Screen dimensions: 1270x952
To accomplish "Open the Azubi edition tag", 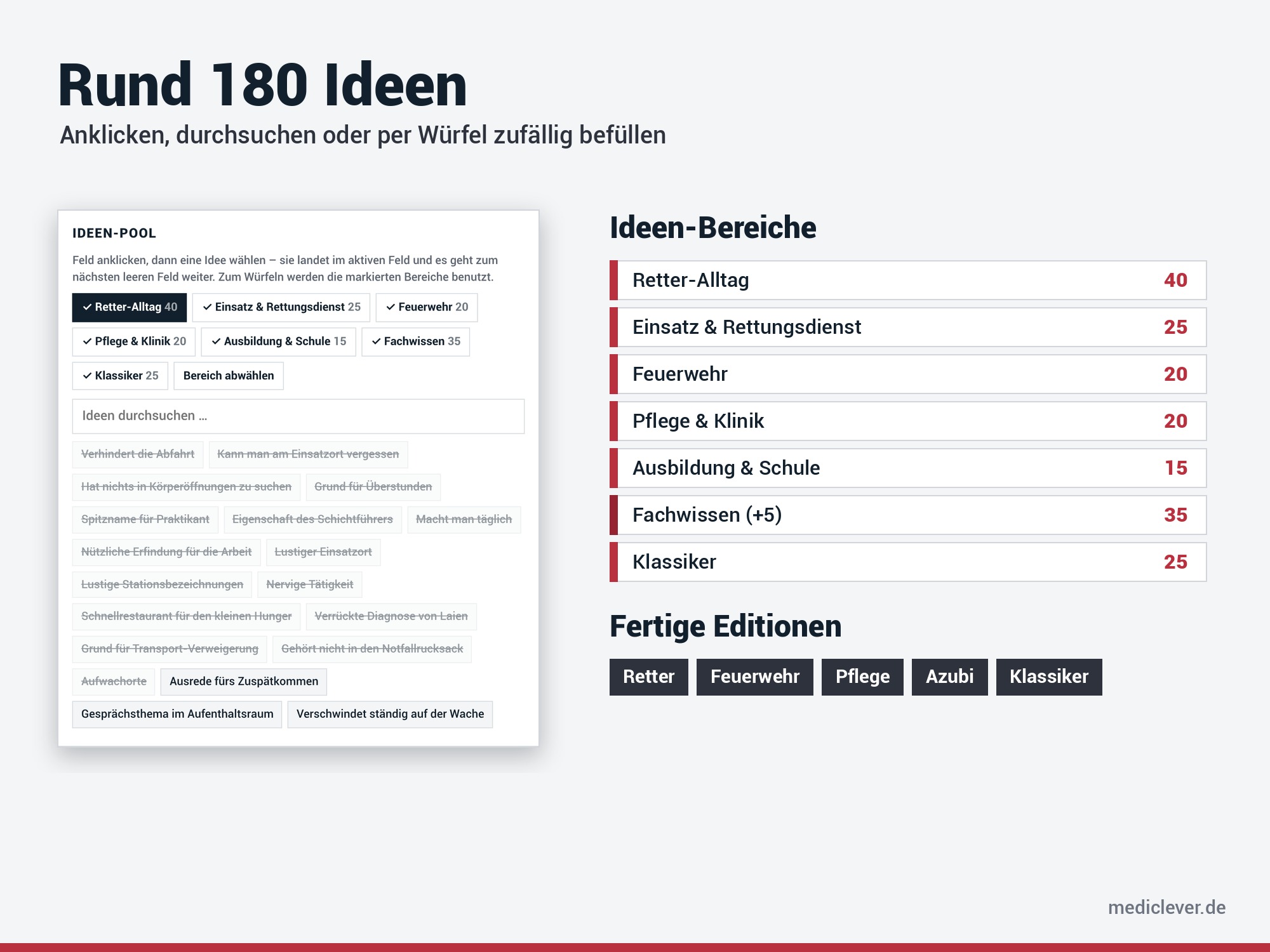I will (x=949, y=677).
